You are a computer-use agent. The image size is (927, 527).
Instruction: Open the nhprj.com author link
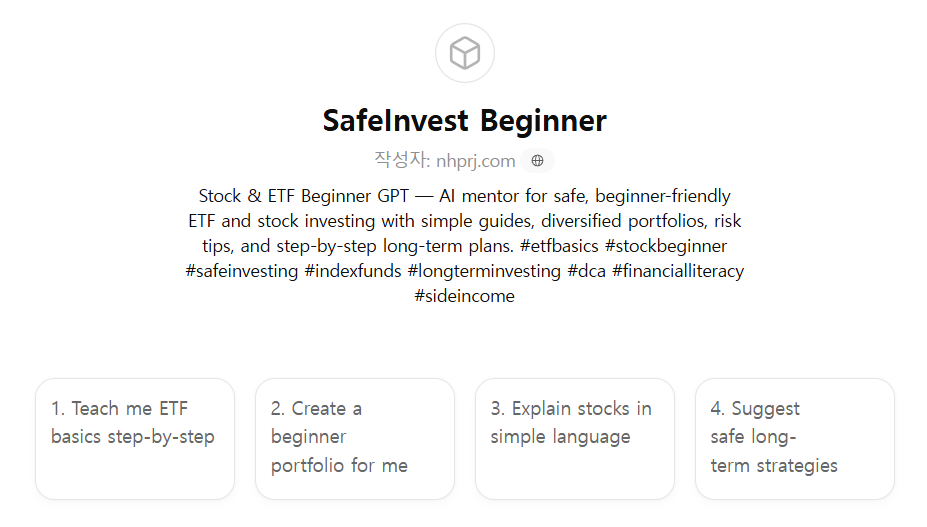click(476, 160)
